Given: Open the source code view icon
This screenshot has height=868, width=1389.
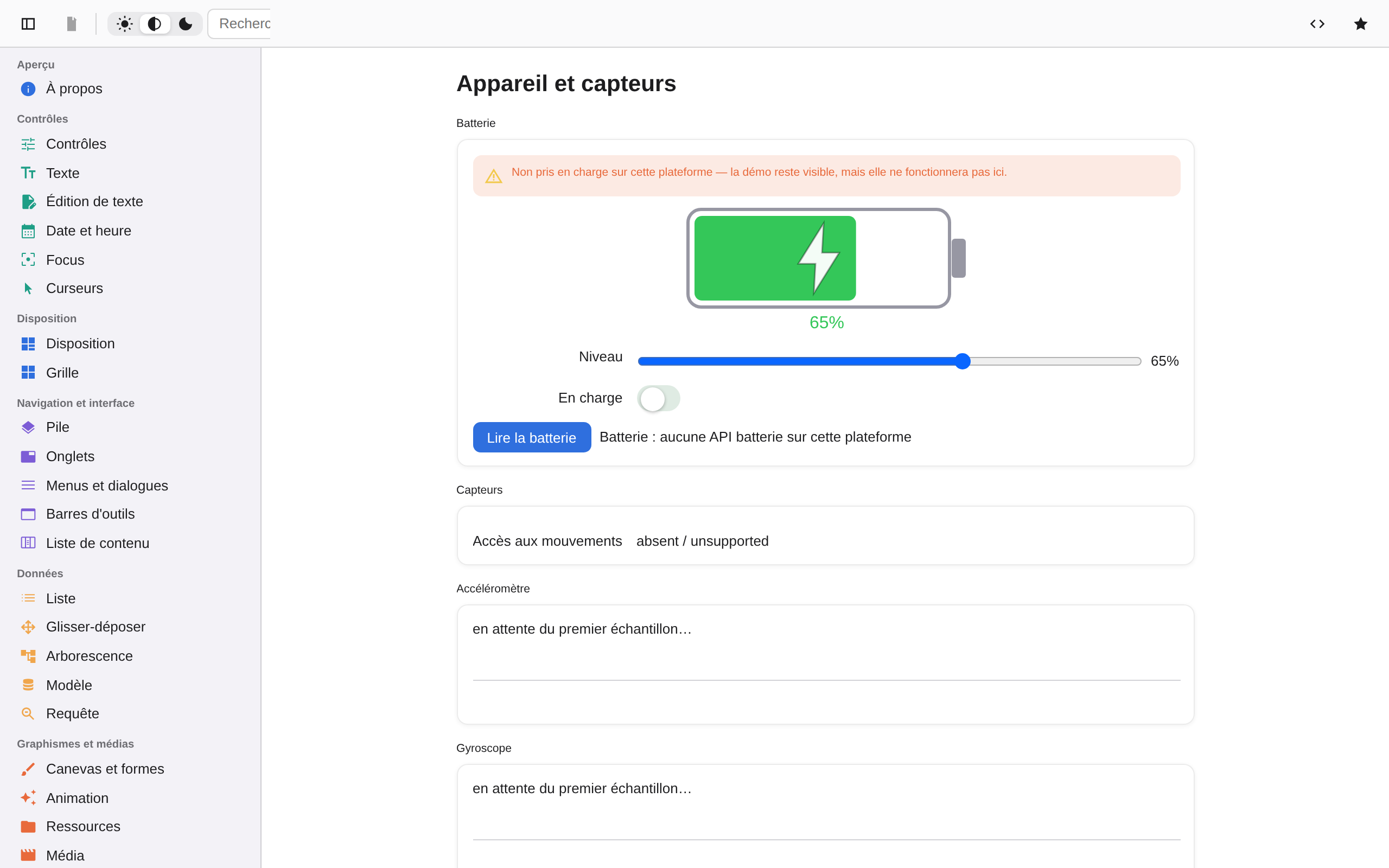Looking at the screenshot, I should [1317, 23].
